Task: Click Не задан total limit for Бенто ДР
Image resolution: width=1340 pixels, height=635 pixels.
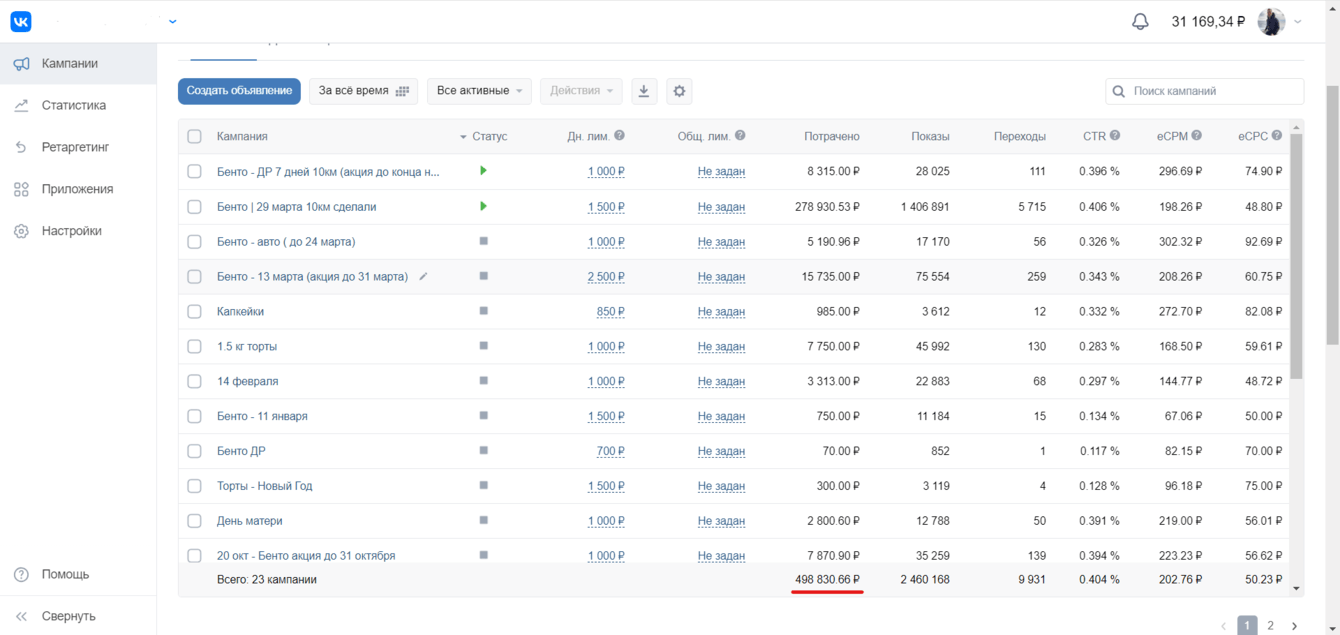Action: pos(721,452)
